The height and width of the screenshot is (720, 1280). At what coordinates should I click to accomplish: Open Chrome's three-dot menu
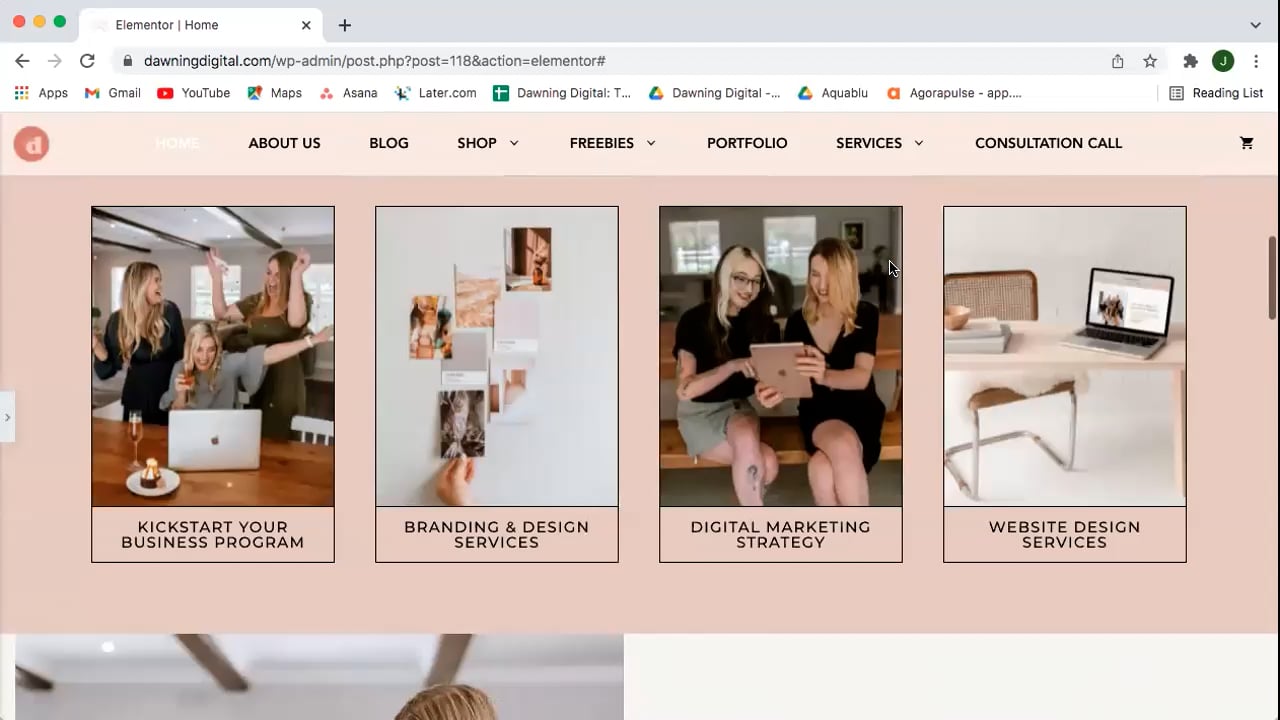coord(1256,61)
